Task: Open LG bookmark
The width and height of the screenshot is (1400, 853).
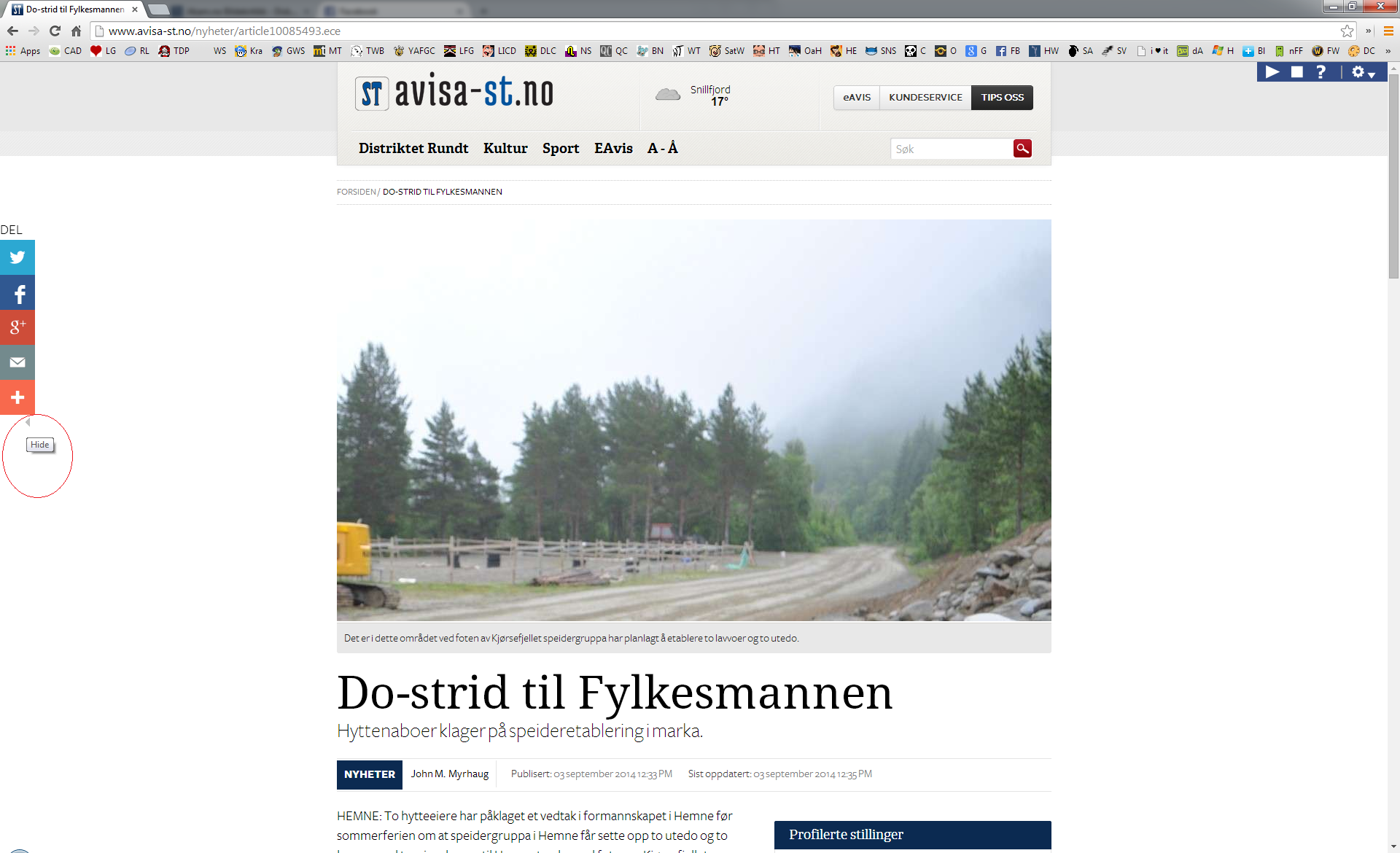Action: pos(103,51)
